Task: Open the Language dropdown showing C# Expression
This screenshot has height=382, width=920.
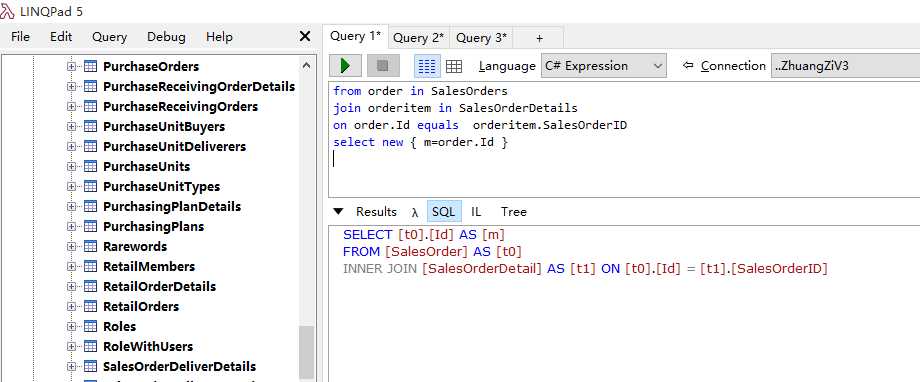Action: coord(604,66)
